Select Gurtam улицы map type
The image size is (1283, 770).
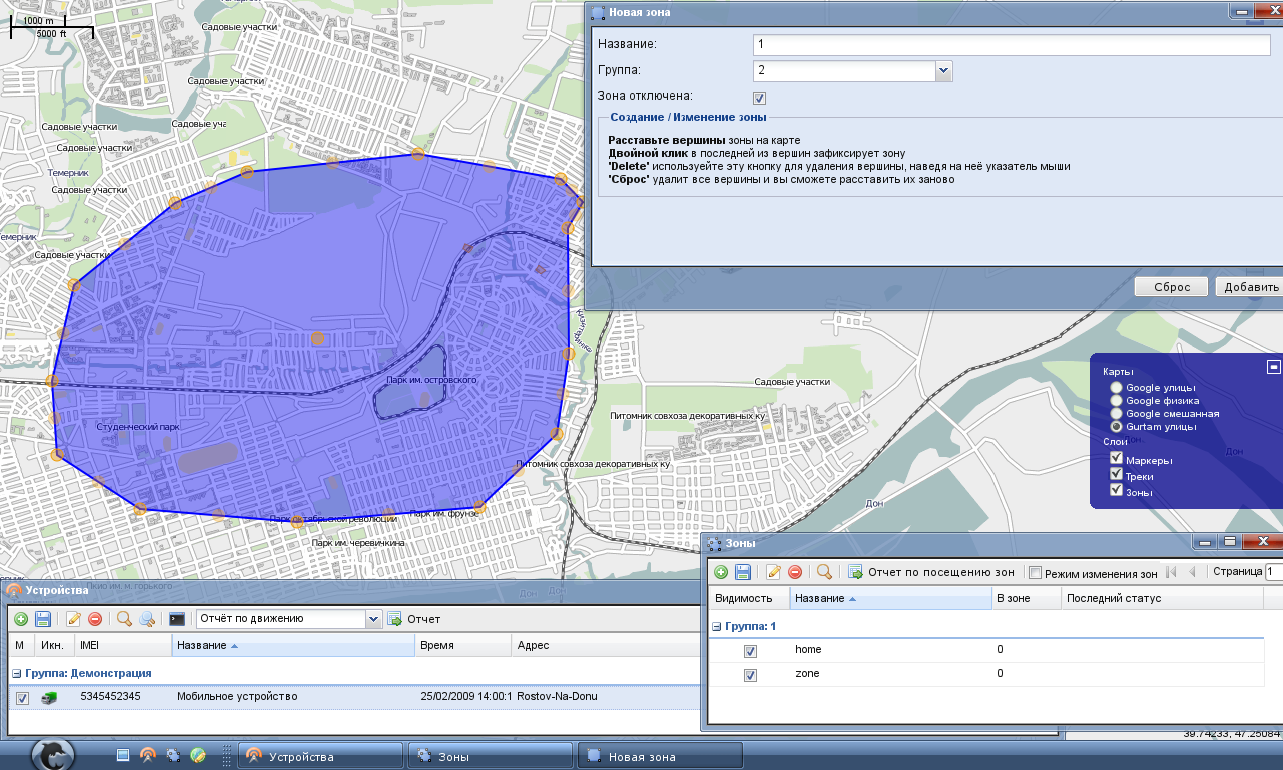(1116, 427)
